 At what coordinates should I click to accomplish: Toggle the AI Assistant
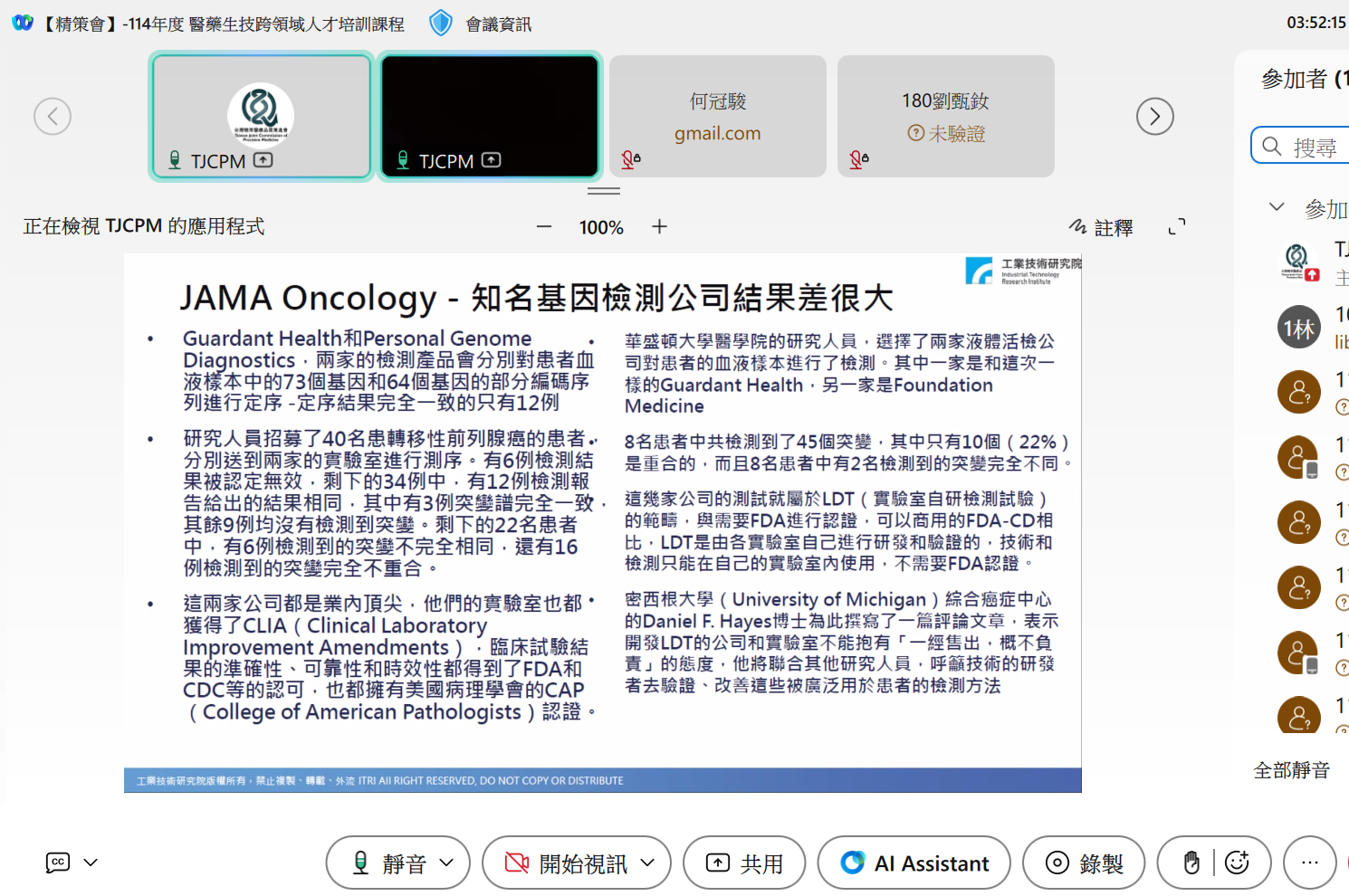[x=914, y=863]
